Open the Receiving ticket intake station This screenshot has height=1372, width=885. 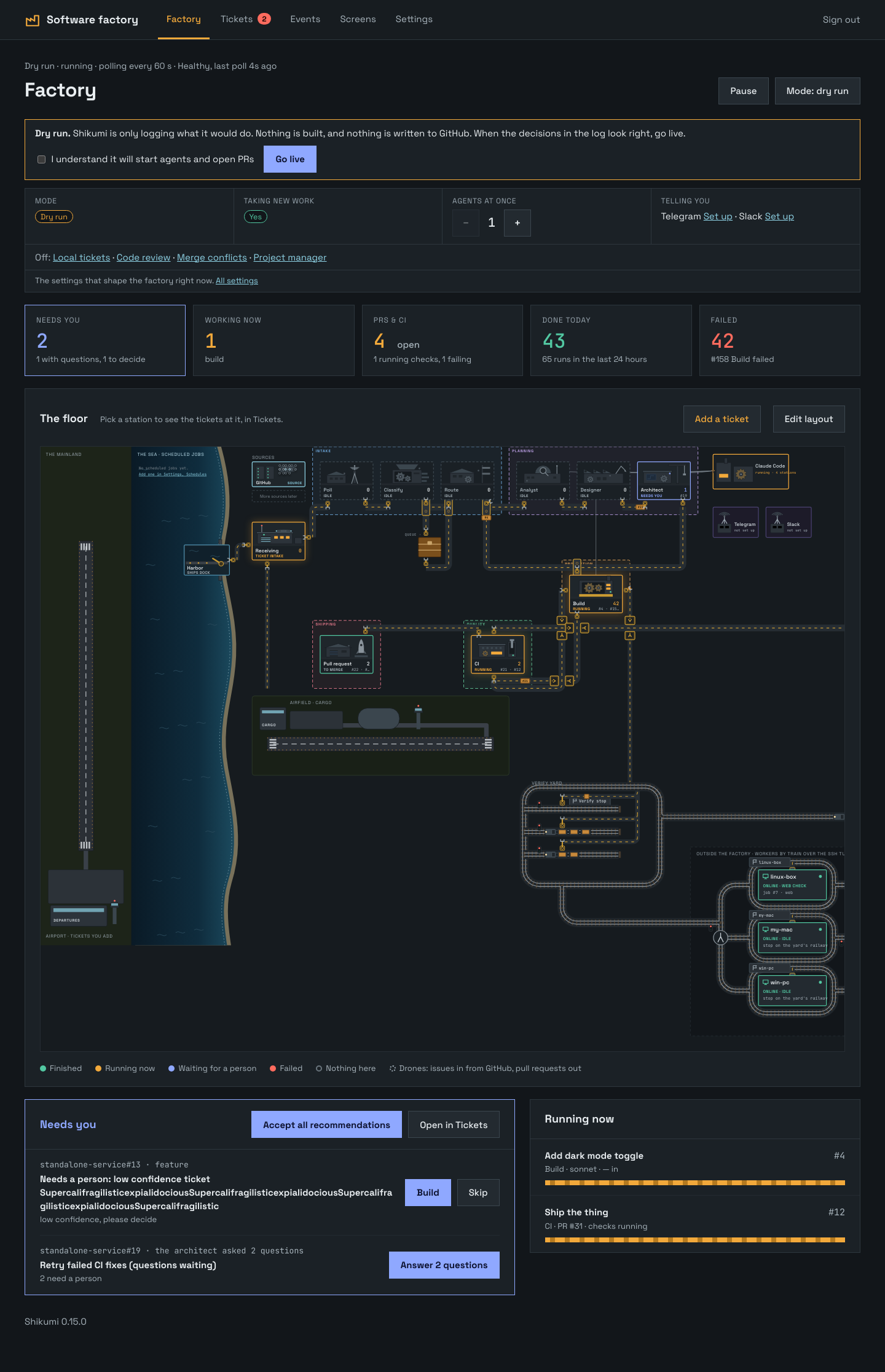[x=278, y=541]
